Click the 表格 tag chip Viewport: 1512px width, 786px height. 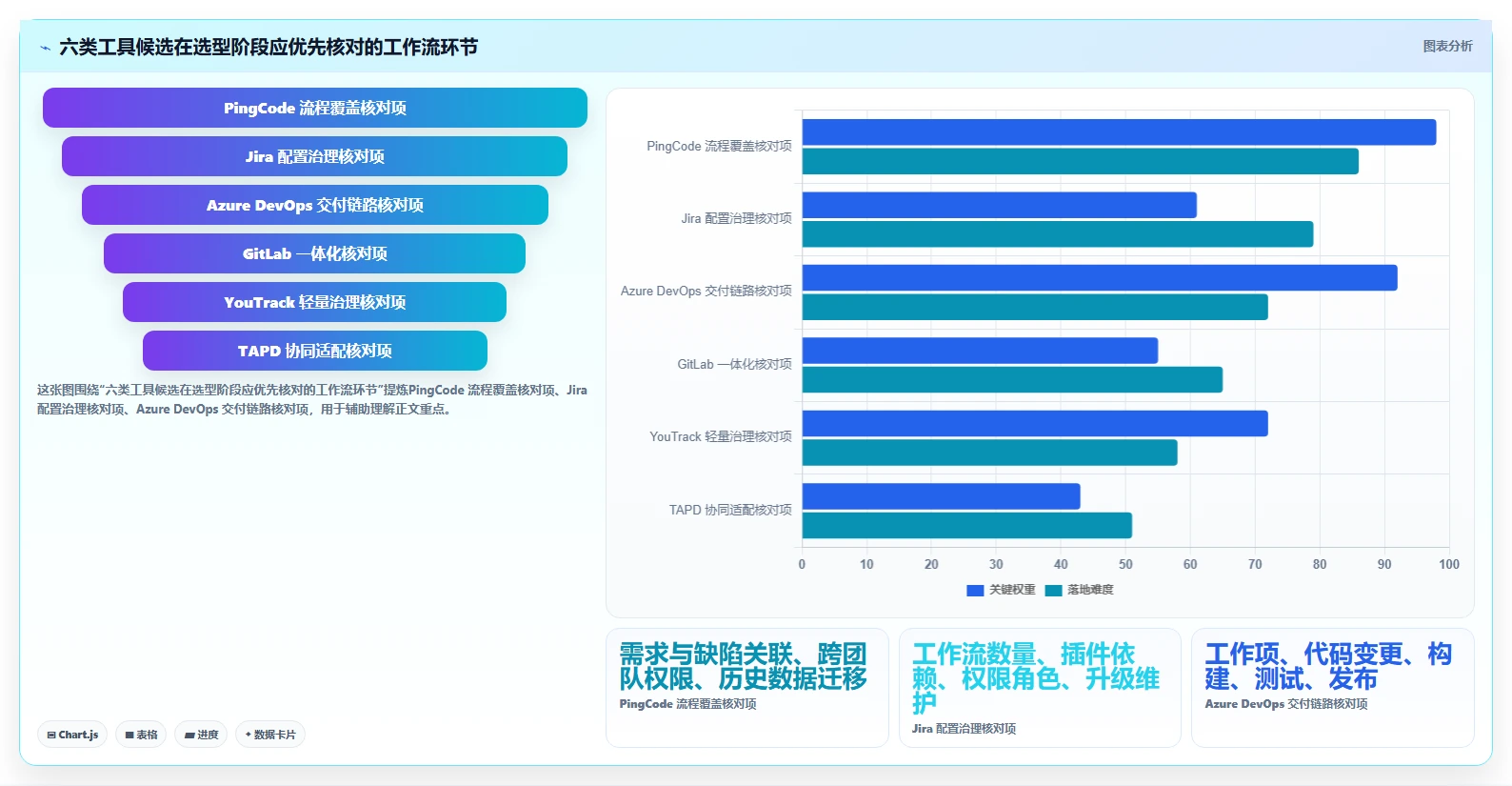point(141,735)
